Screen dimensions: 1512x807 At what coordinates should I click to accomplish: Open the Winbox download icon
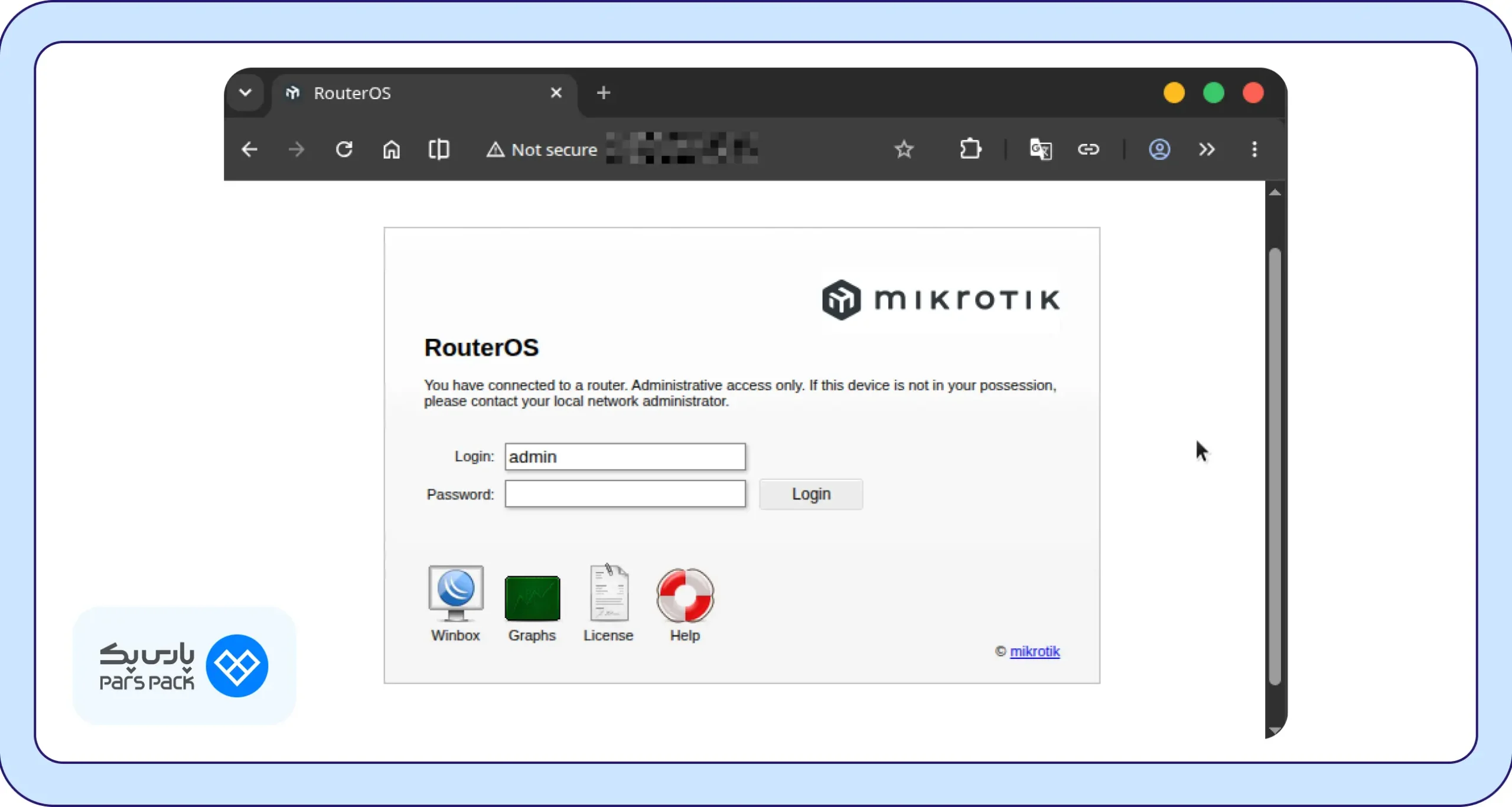[x=455, y=594]
